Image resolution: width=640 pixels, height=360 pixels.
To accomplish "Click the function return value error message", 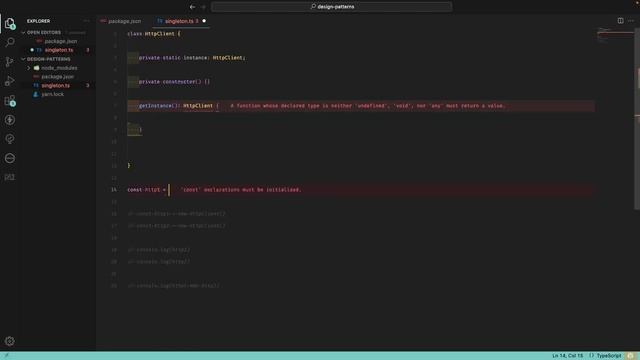I will 368,106.
